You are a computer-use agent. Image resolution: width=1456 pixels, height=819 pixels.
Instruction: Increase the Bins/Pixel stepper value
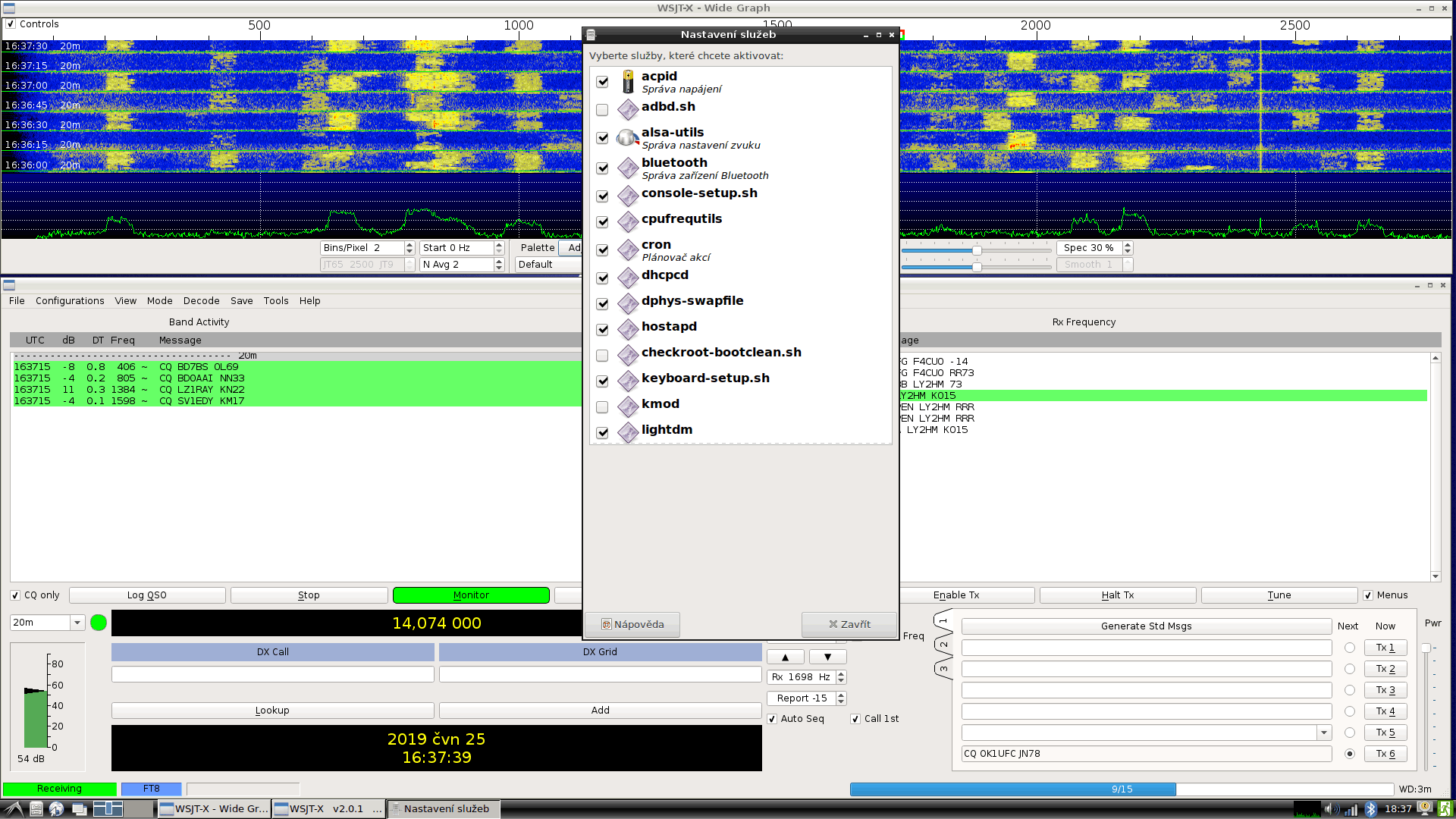(x=409, y=244)
